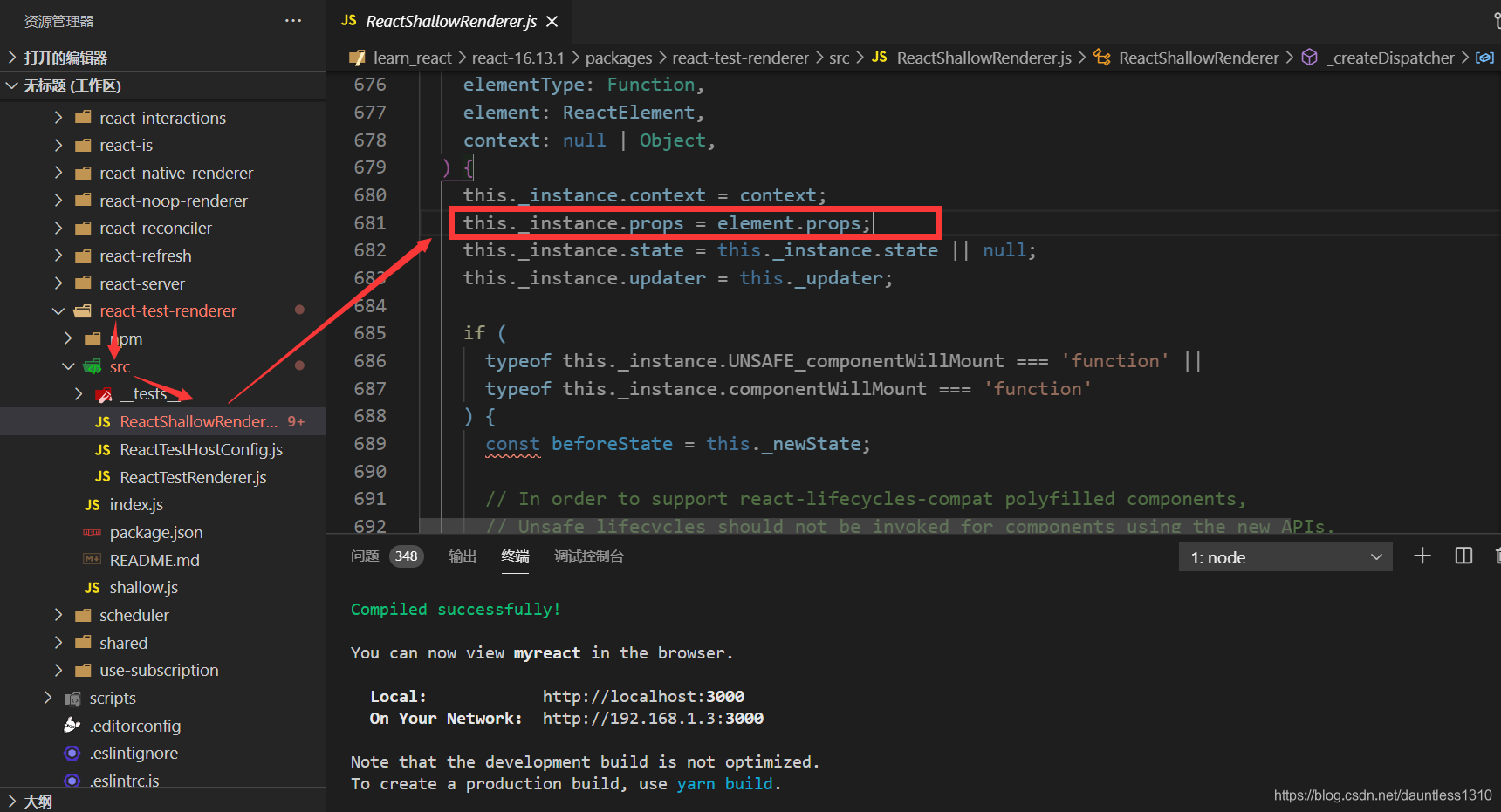Click the markdown icon of README.md
This screenshot has height=812, width=1501.
click(92, 559)
